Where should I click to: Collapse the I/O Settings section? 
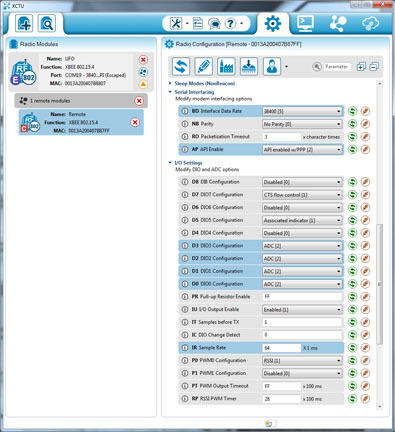(170, 163)
